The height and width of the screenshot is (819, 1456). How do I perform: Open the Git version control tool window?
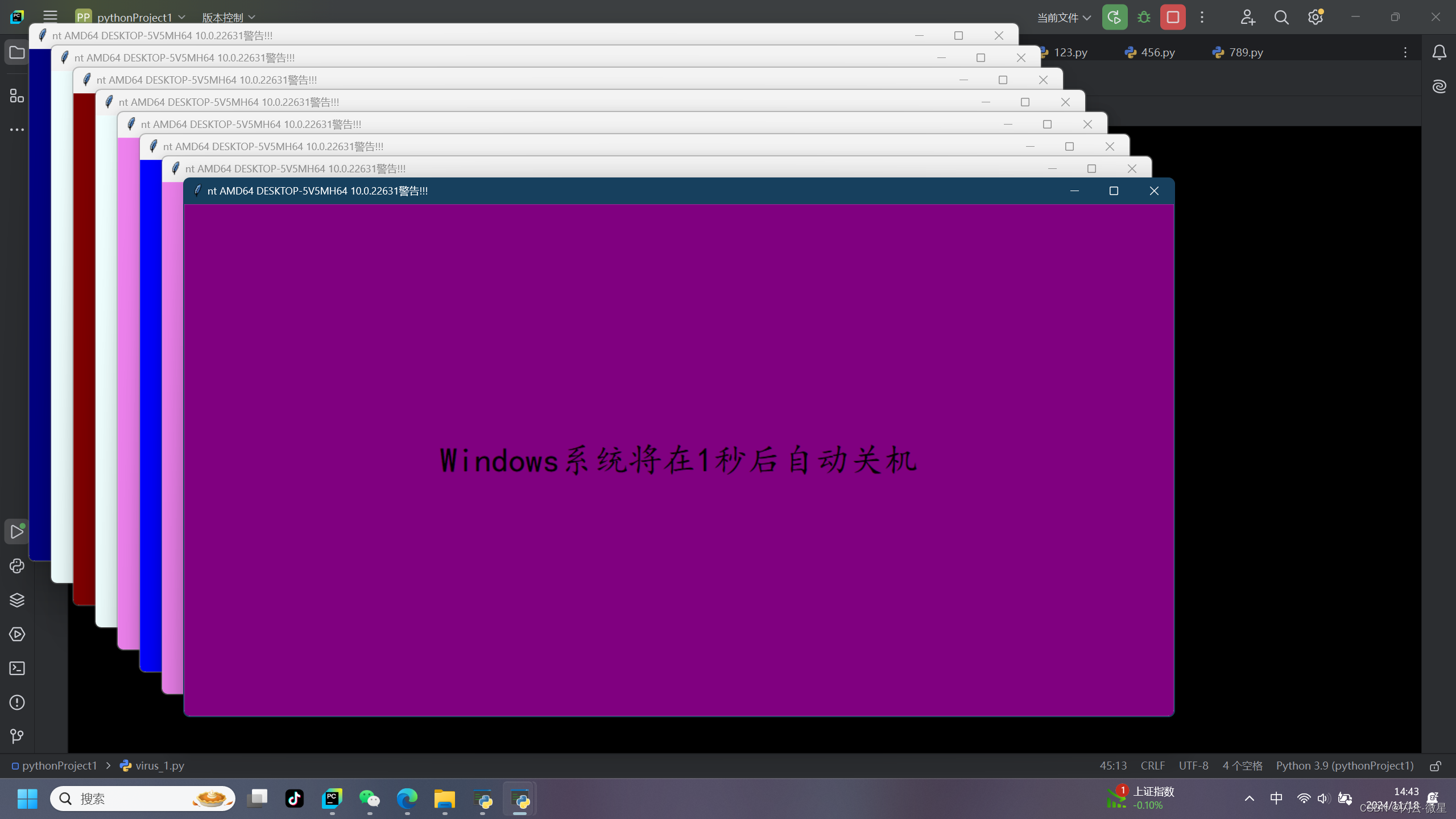tap(16, 737)
